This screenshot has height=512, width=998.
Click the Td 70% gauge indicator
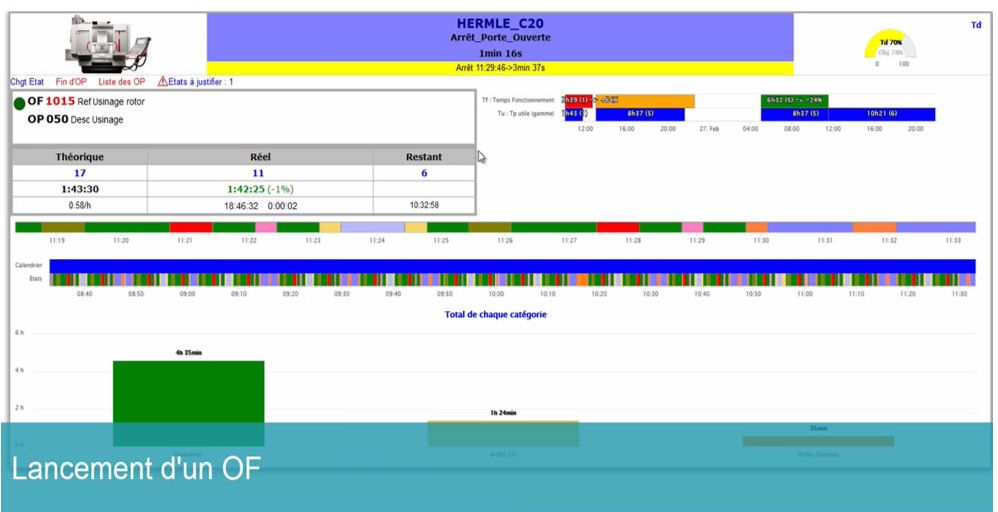(x=890, y=48)
